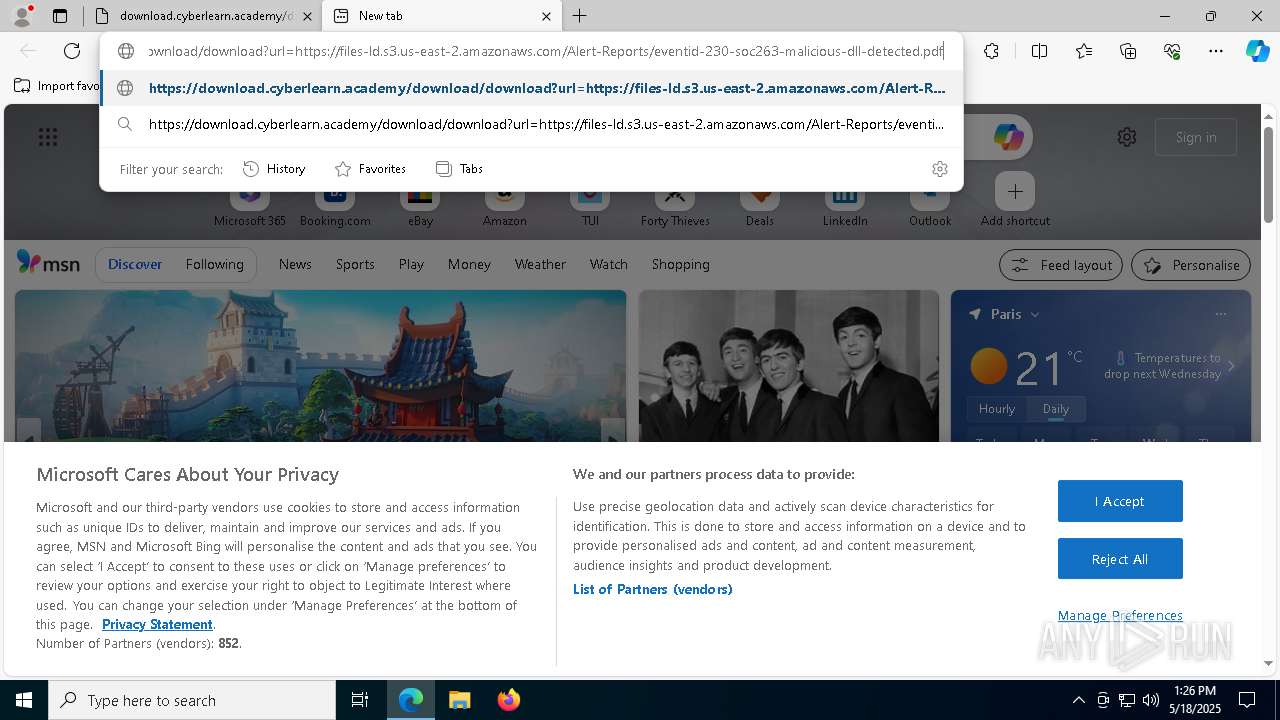Open the MSN app launcher grid
Screen dimensions: 1280x720
coord(48,137)
